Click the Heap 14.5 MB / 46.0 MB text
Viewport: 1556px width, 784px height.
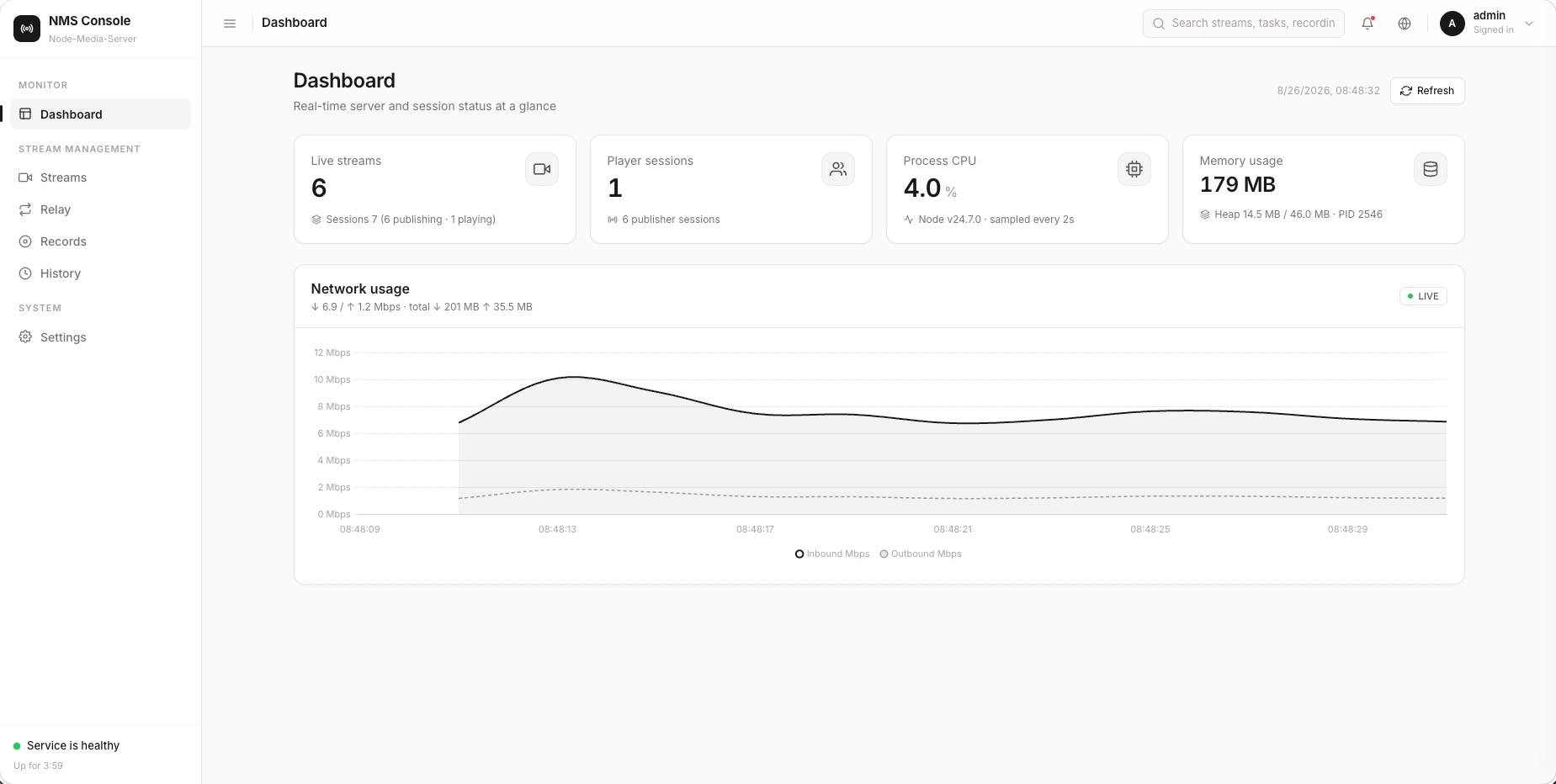tap(1298, 215)
